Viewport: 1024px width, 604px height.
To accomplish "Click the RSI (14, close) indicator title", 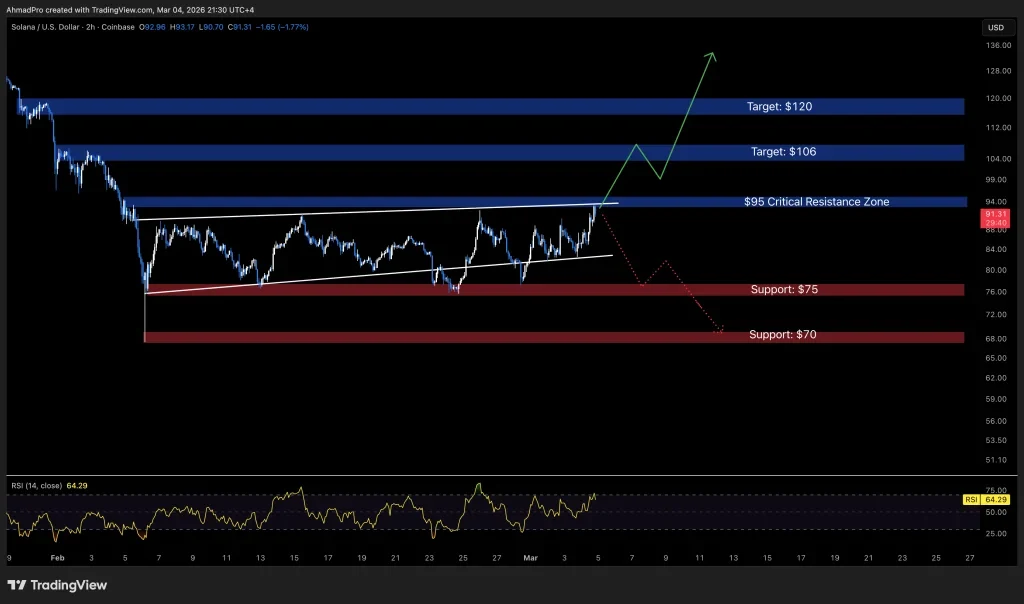I will [37, 486].
